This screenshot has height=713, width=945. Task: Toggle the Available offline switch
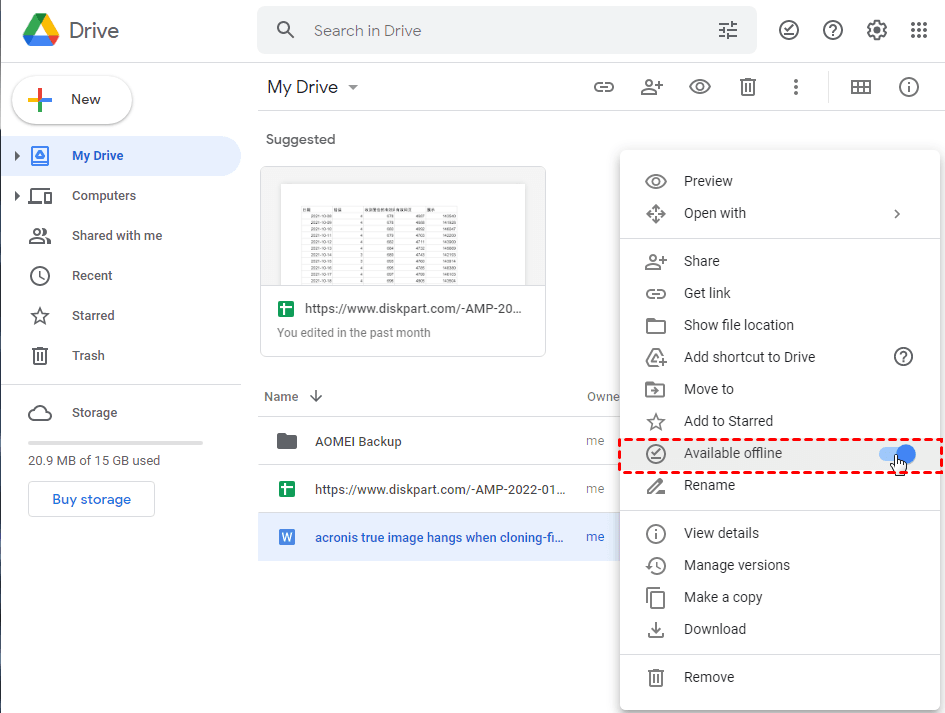click(896, 454)
